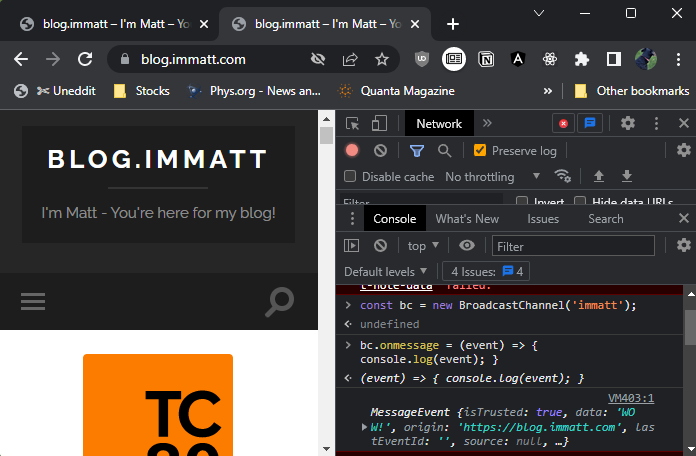Screen dimensions: 696x456
Task: Switch to the Issues drawer tab
Action: (x=543, y=219)
